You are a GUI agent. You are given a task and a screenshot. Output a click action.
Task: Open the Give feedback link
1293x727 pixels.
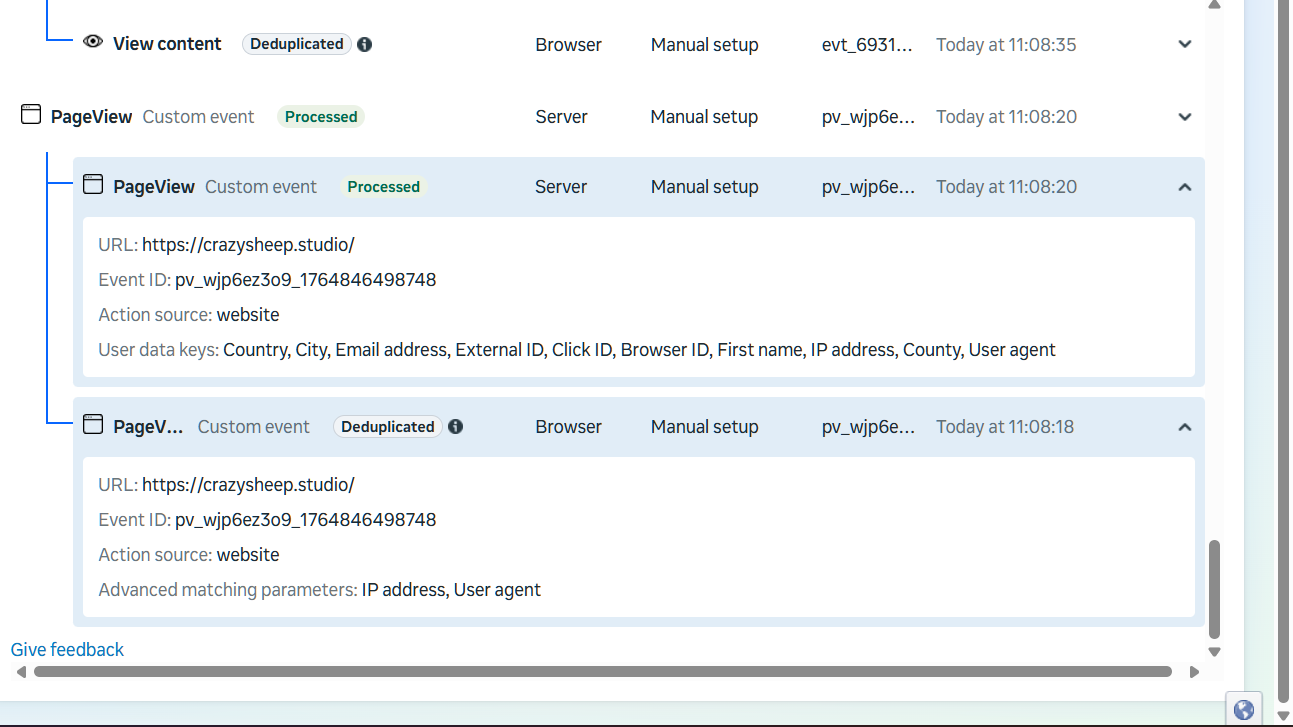(67, 650)
